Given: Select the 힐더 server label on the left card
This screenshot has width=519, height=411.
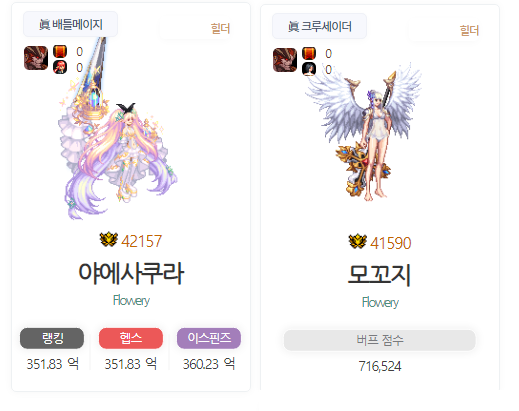Looking at the screenshot, I should click(220, 29).
